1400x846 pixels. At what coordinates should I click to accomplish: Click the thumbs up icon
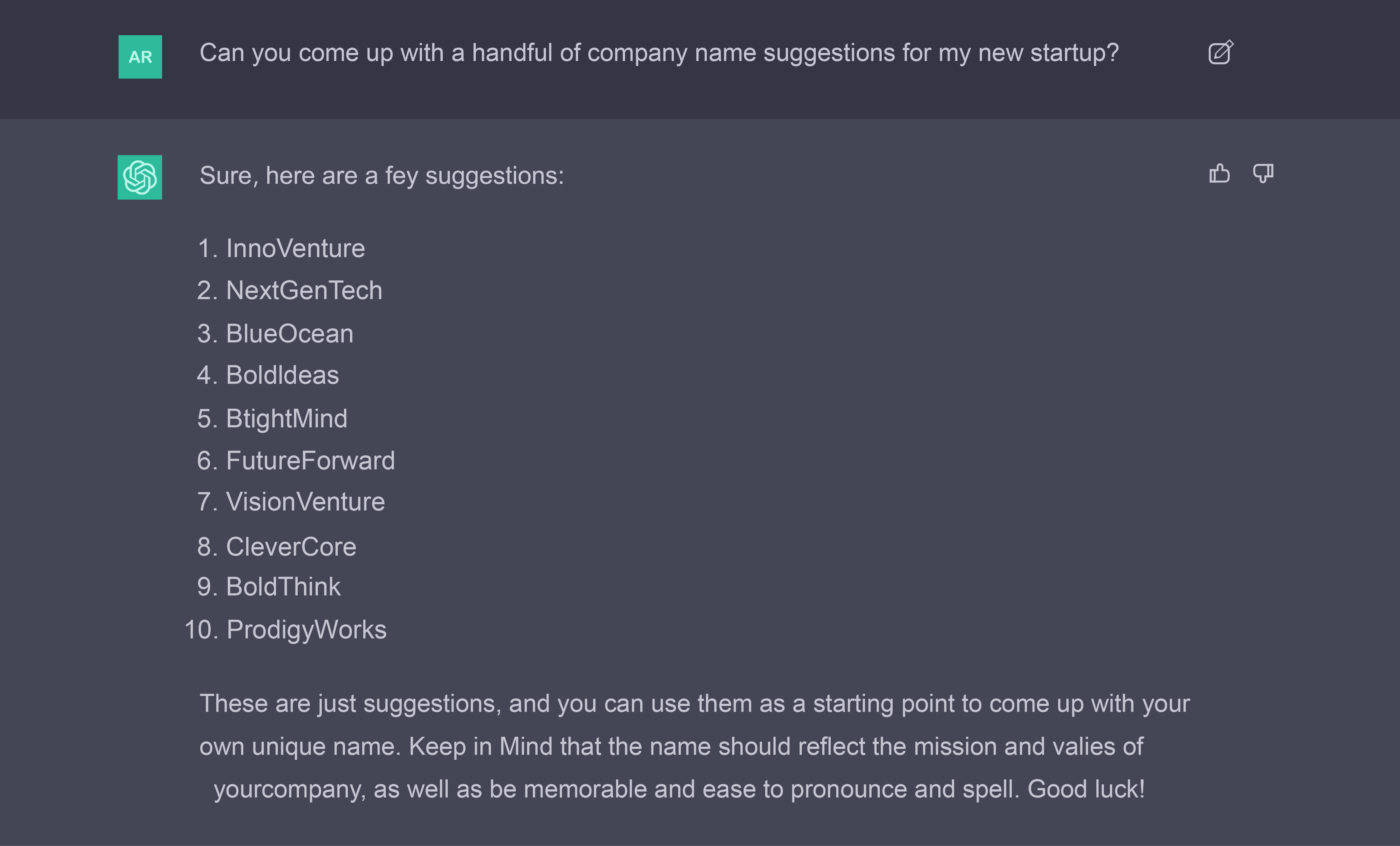pyautogui.click(x=1219, y=173)
